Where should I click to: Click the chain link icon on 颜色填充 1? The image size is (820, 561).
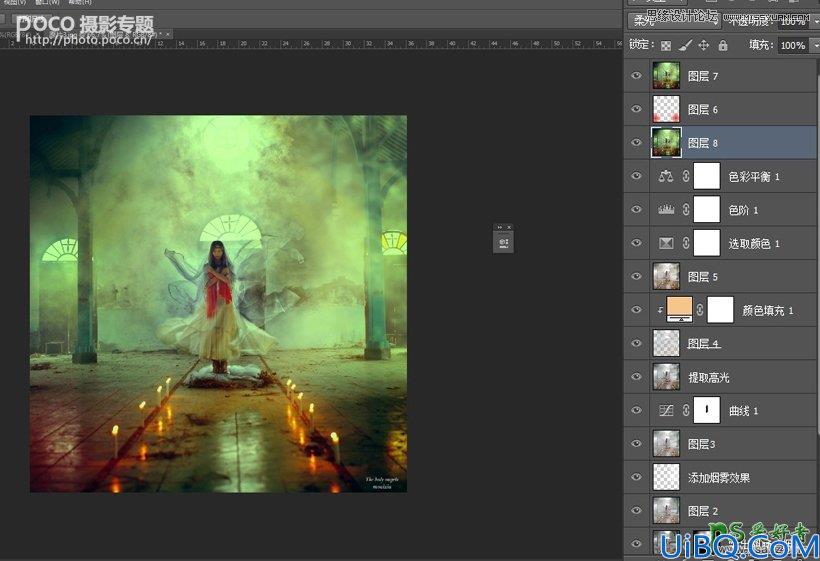click(x=700, y=310)
